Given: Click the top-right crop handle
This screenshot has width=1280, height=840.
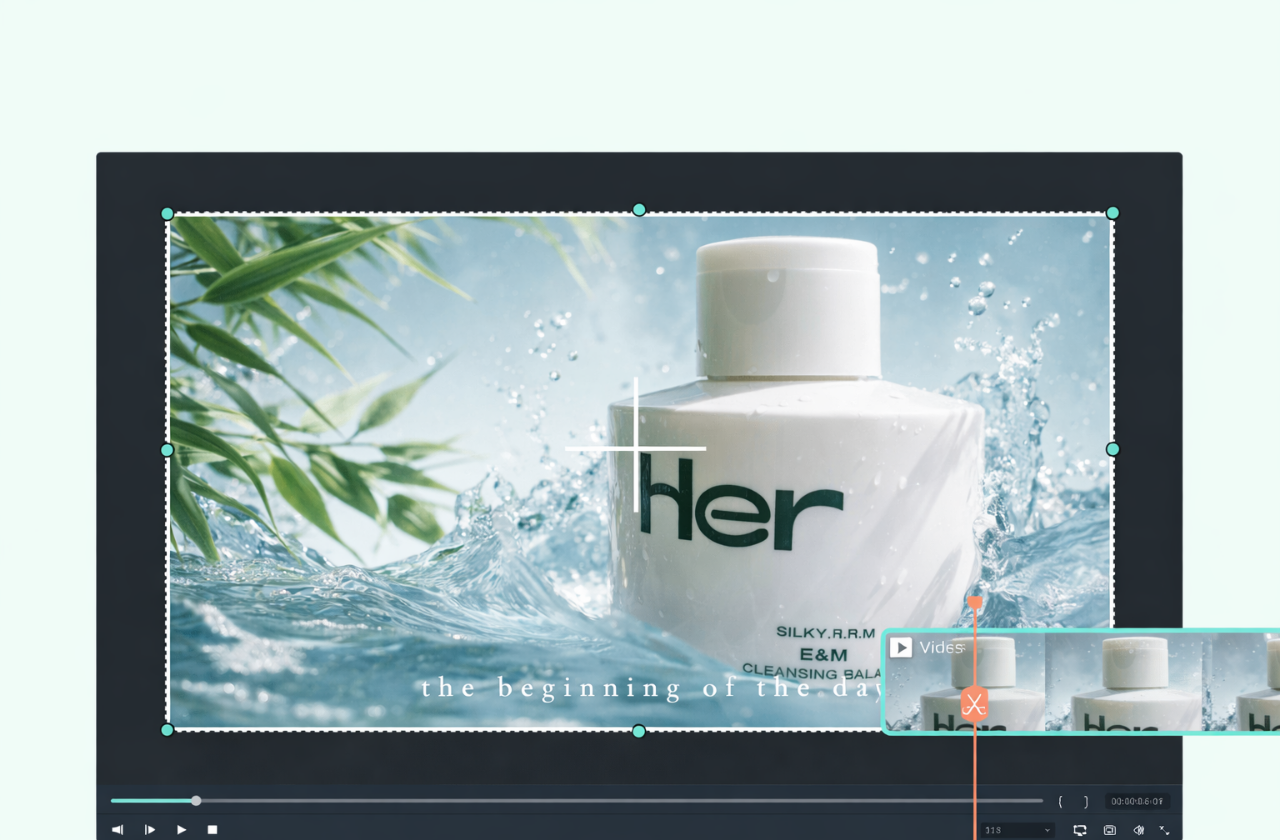Looking at the screenshot, I should pos(1113,213).
